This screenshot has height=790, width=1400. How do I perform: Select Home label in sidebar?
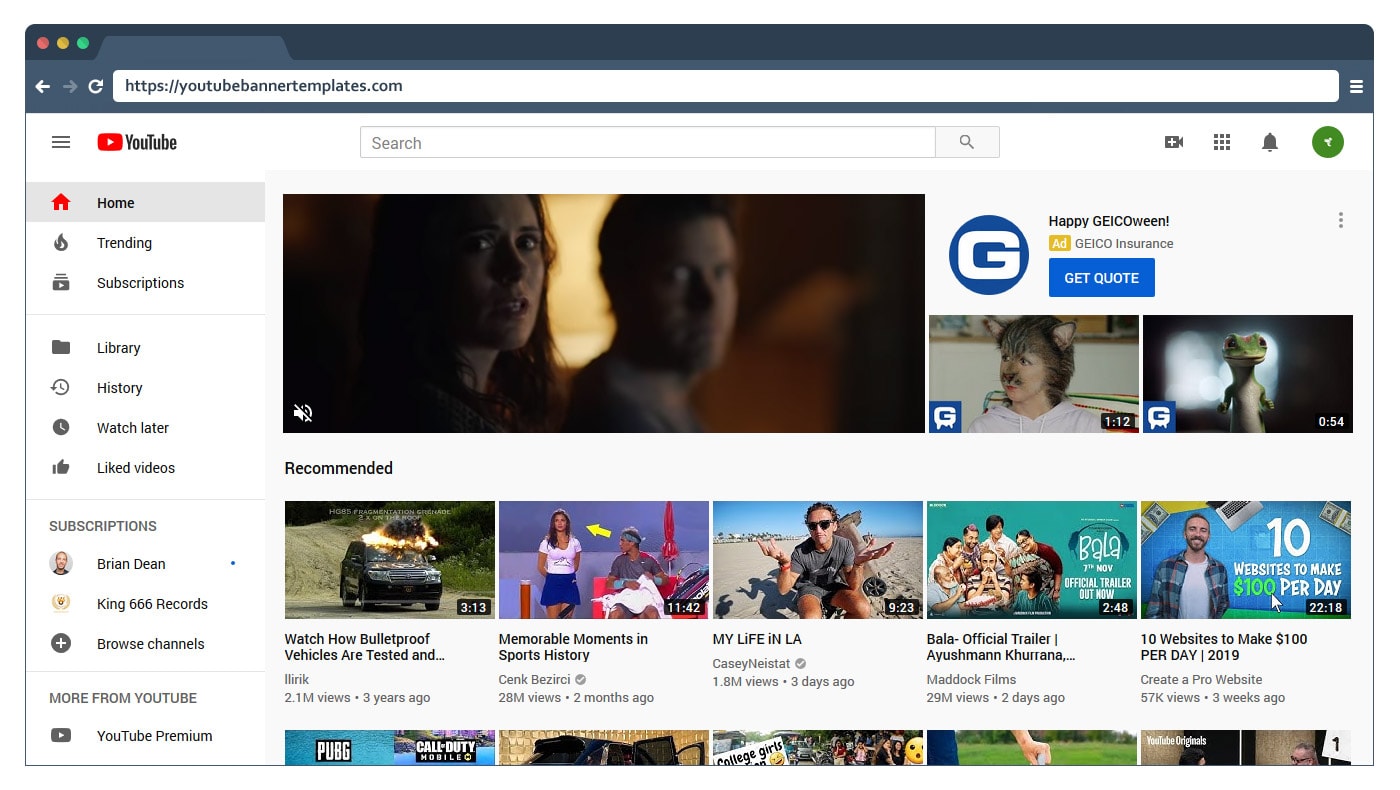pos(115,203)
